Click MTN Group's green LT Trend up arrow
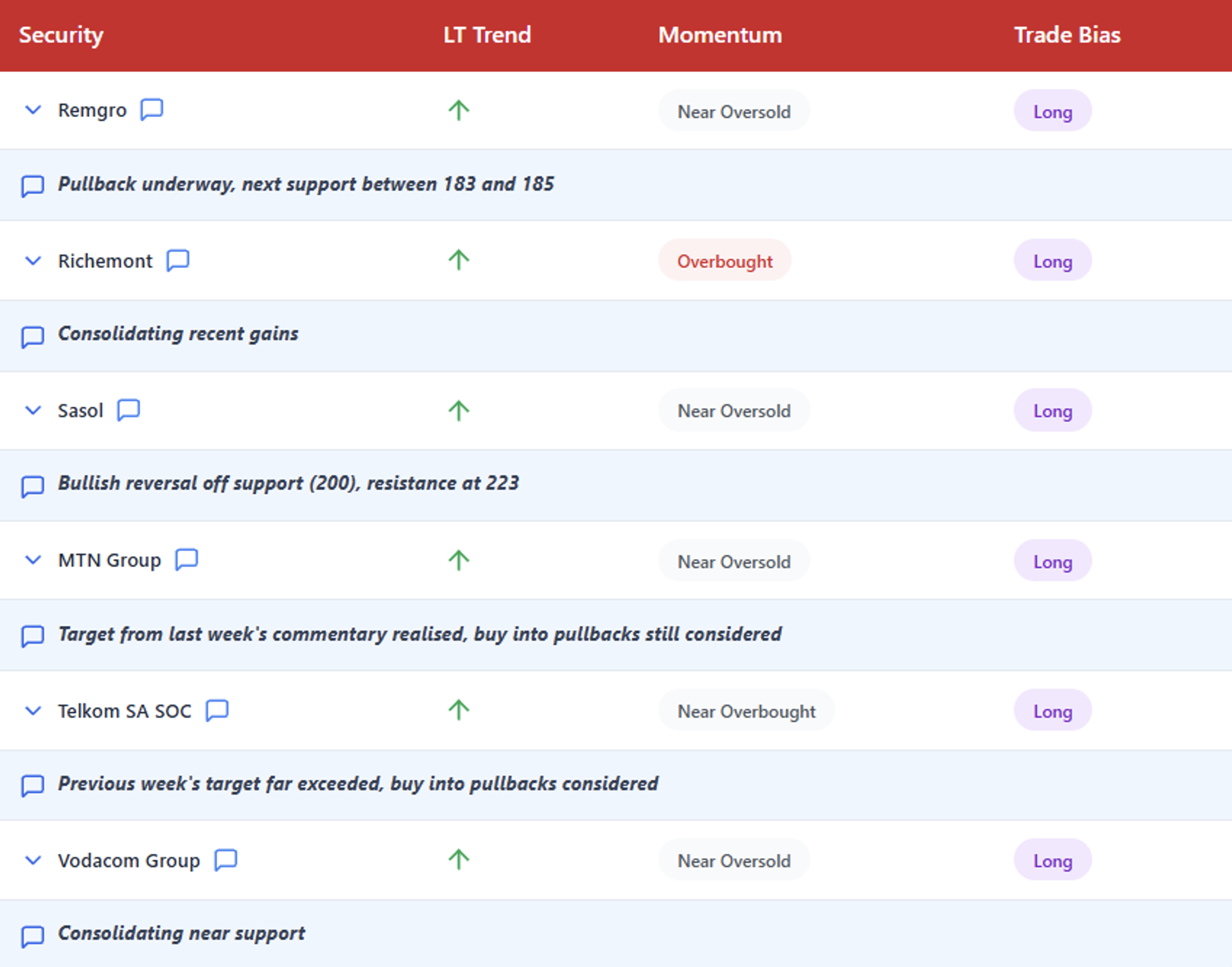Image resolution: width=1232 pixels, height=967 pixels. 459,560
